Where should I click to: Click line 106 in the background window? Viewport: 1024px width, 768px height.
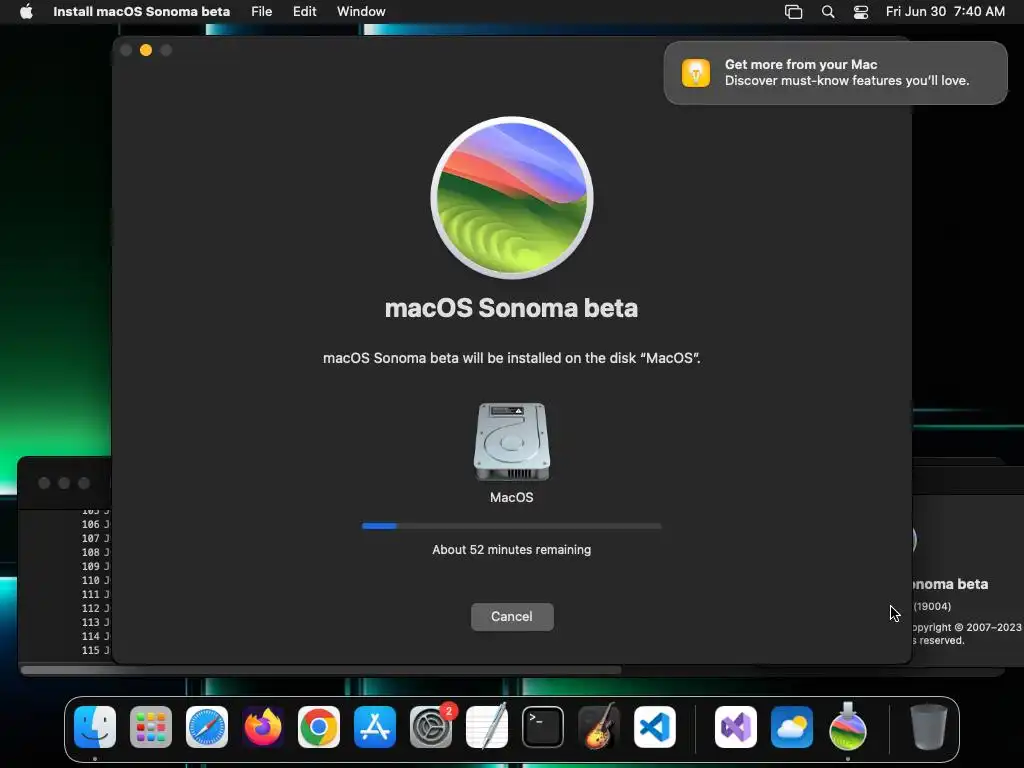coord(95,524)
